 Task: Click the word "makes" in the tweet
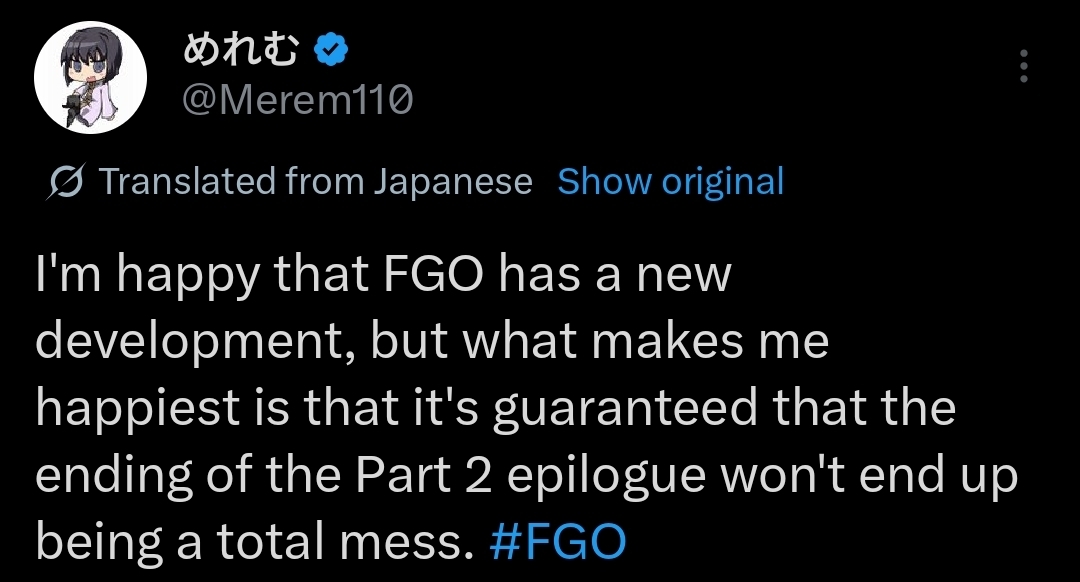coord(667,342)
